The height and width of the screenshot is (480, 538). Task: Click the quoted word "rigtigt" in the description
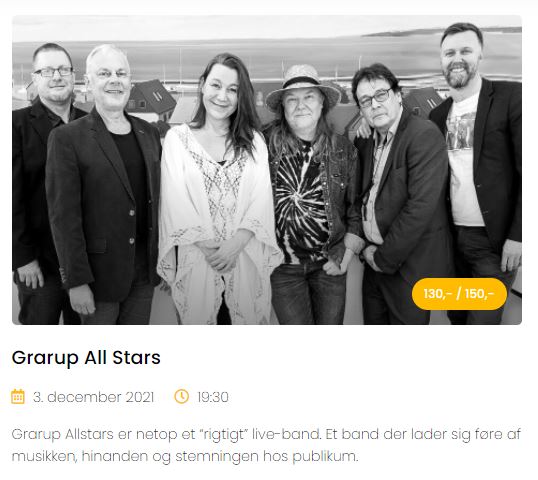(223, 434)
